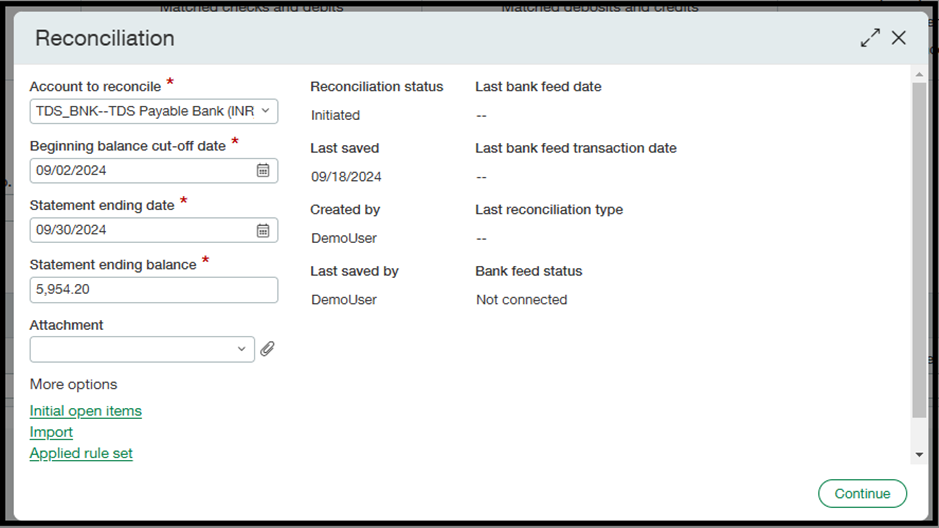
Task: Focus the Statement ending date field
Action: tap(140, 230)
